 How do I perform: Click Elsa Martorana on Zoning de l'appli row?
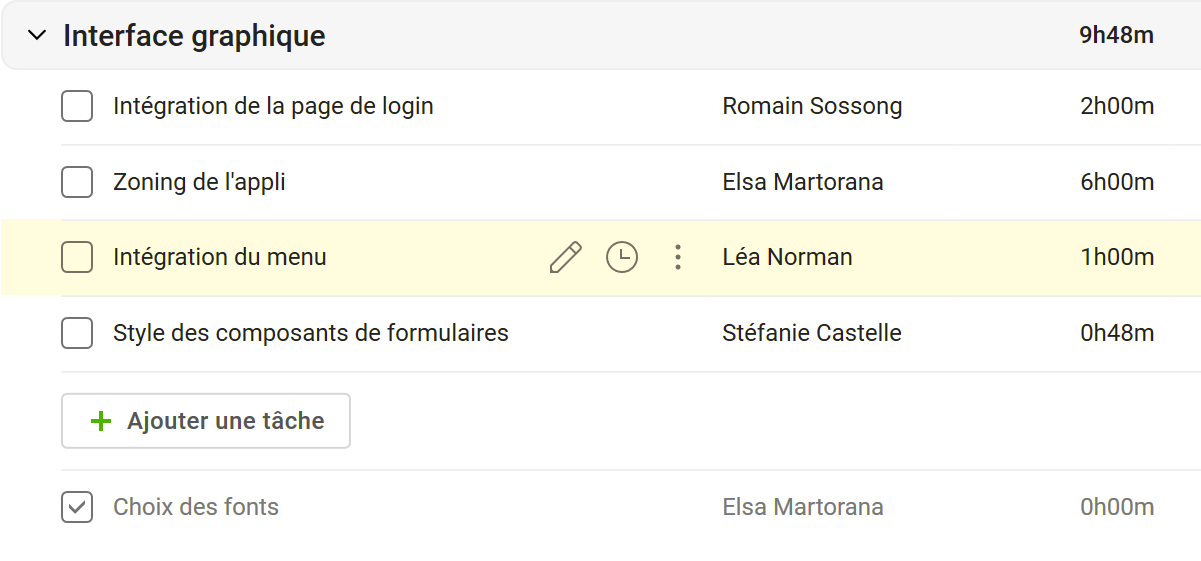[803, 182]
